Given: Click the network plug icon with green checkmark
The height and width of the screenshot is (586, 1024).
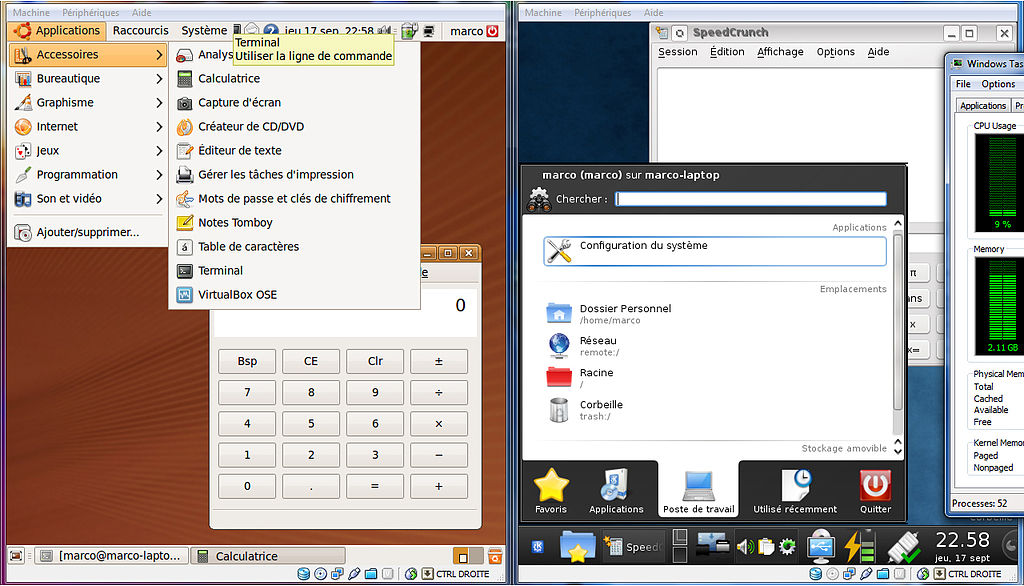Looking at the screenshot, I should point(905,548).
